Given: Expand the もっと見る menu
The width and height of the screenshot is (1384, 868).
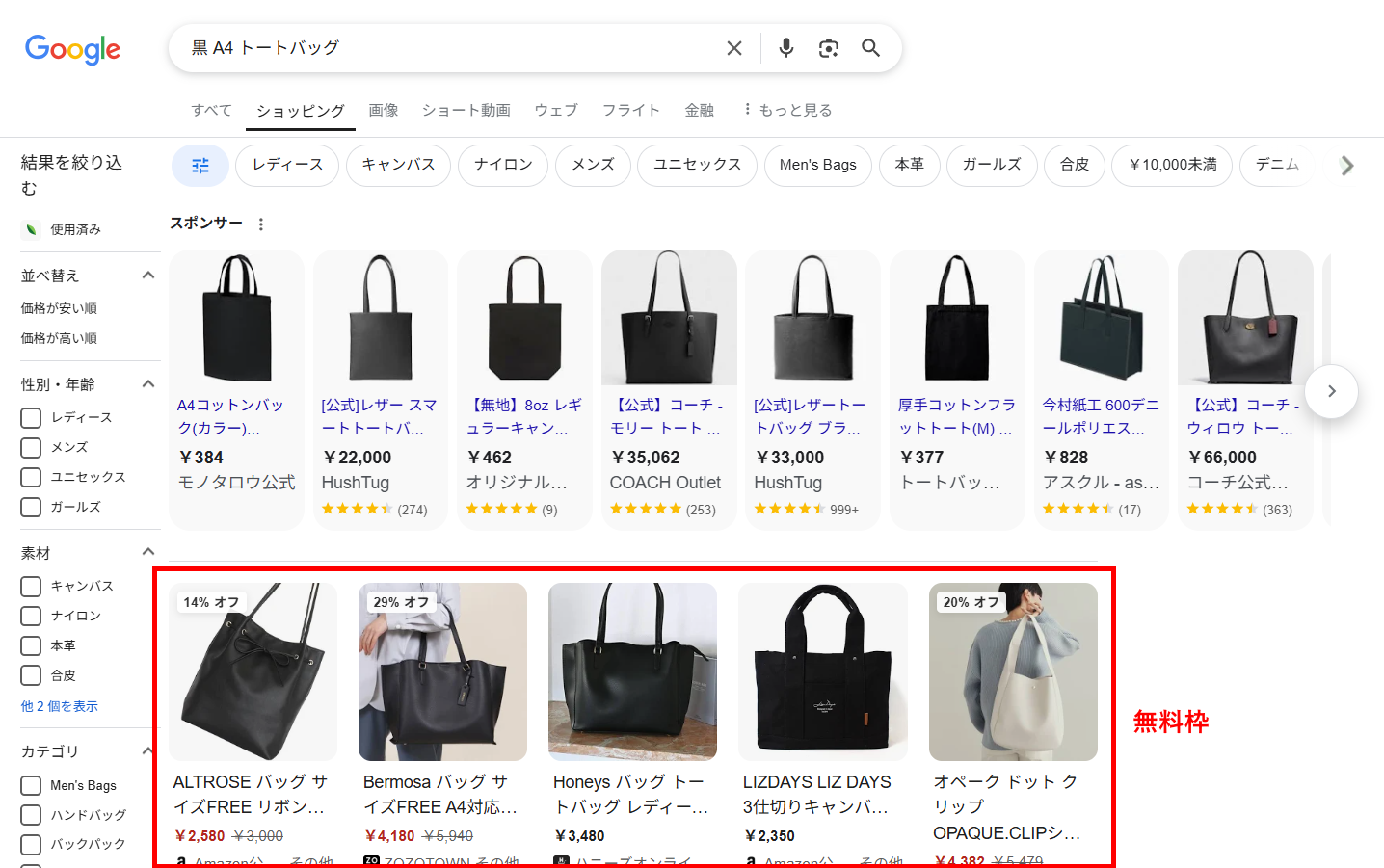Looking at the screenshot, I should [x=787, y=110].
